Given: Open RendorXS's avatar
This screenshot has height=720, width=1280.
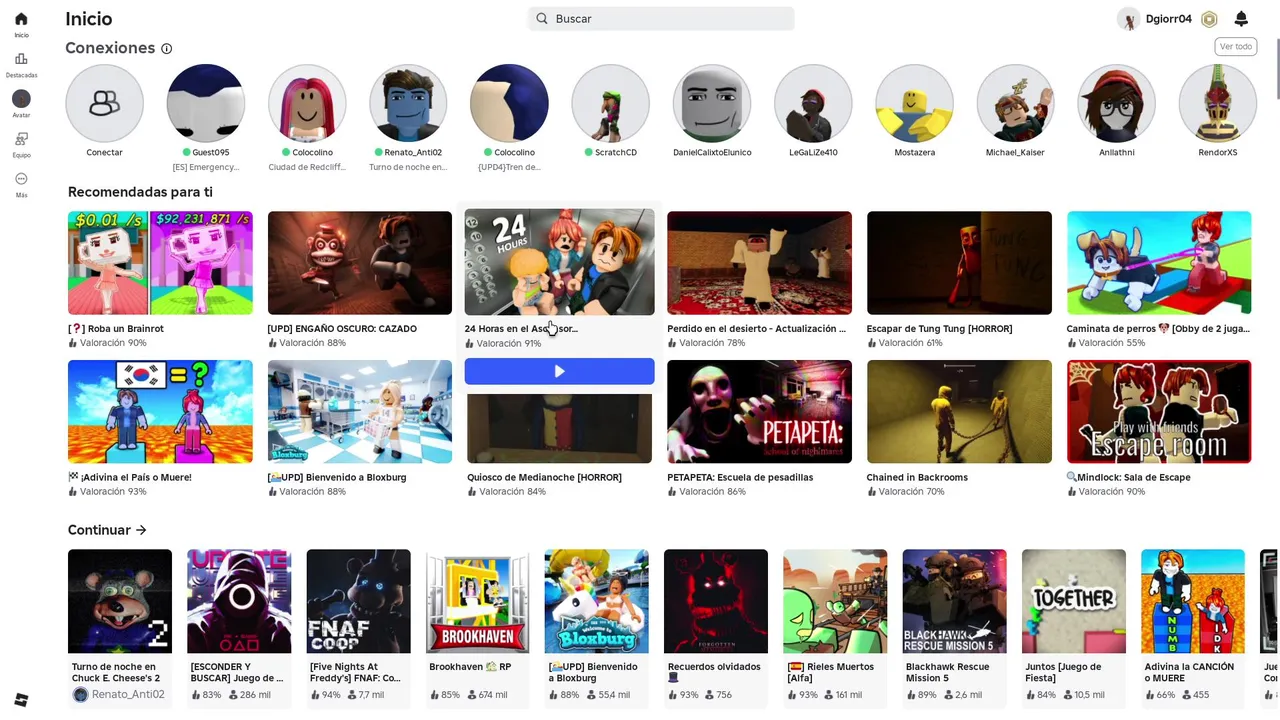Looking at the screenshot, I should 1218,103.
